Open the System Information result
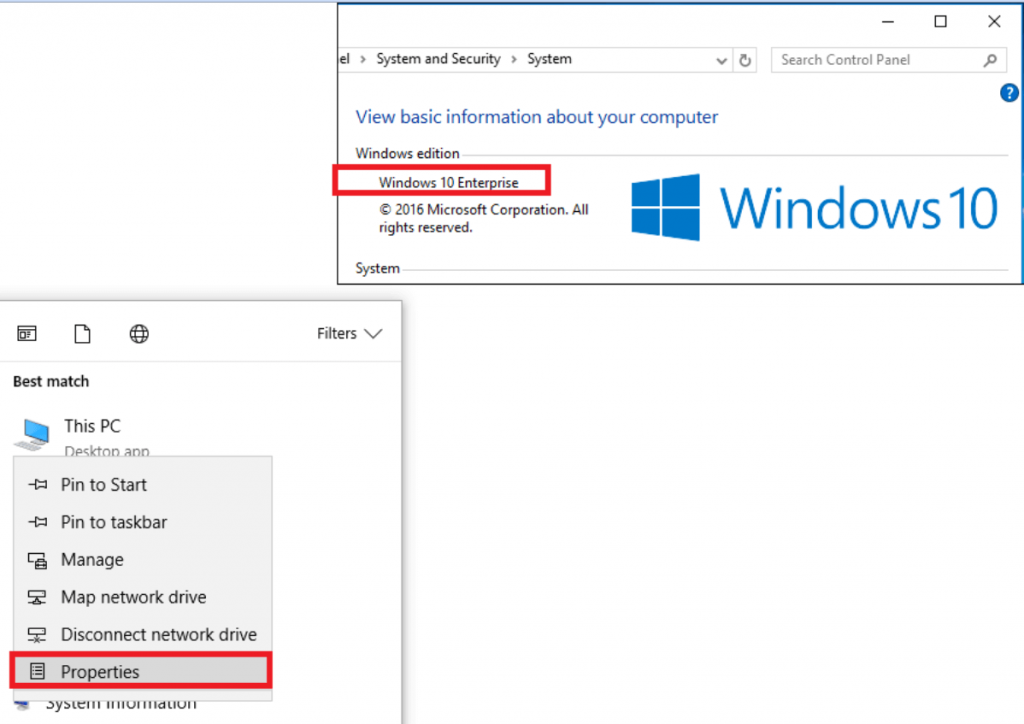1024x724 pixels. pyautogui.click(x=120, y=702)
